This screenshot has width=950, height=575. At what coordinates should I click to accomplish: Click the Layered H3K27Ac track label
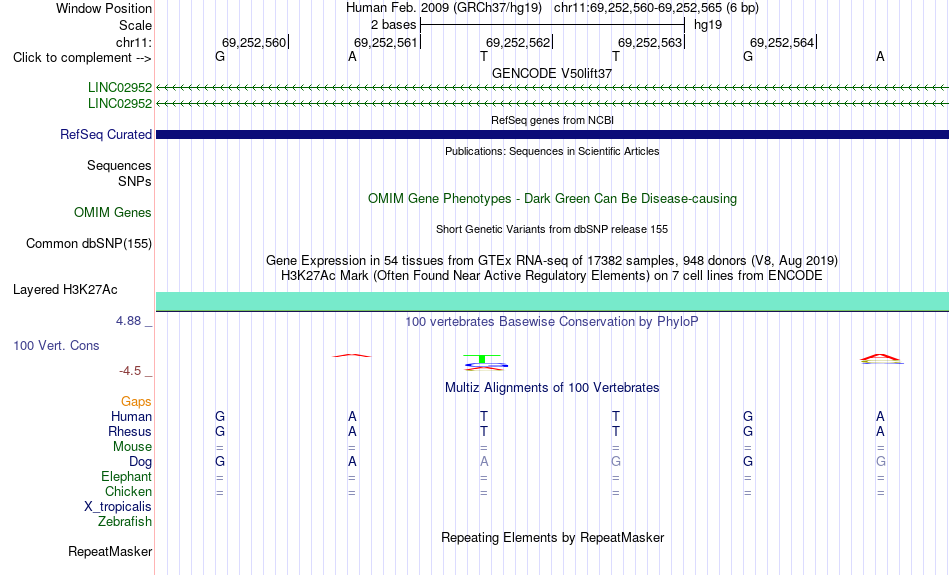(65, 290)
